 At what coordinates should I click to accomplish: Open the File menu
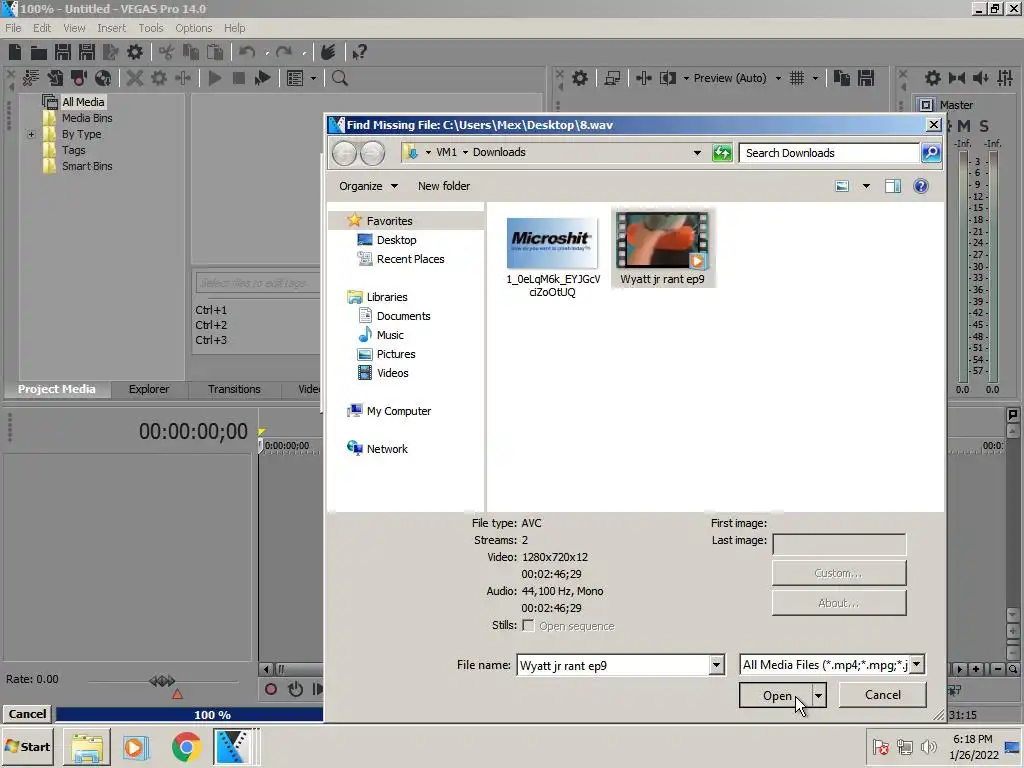click(13, 28)
